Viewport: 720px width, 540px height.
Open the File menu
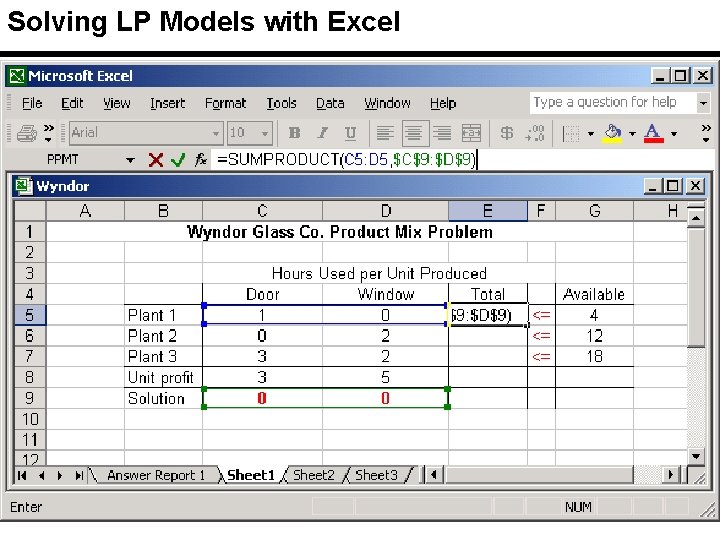[32, 103]
